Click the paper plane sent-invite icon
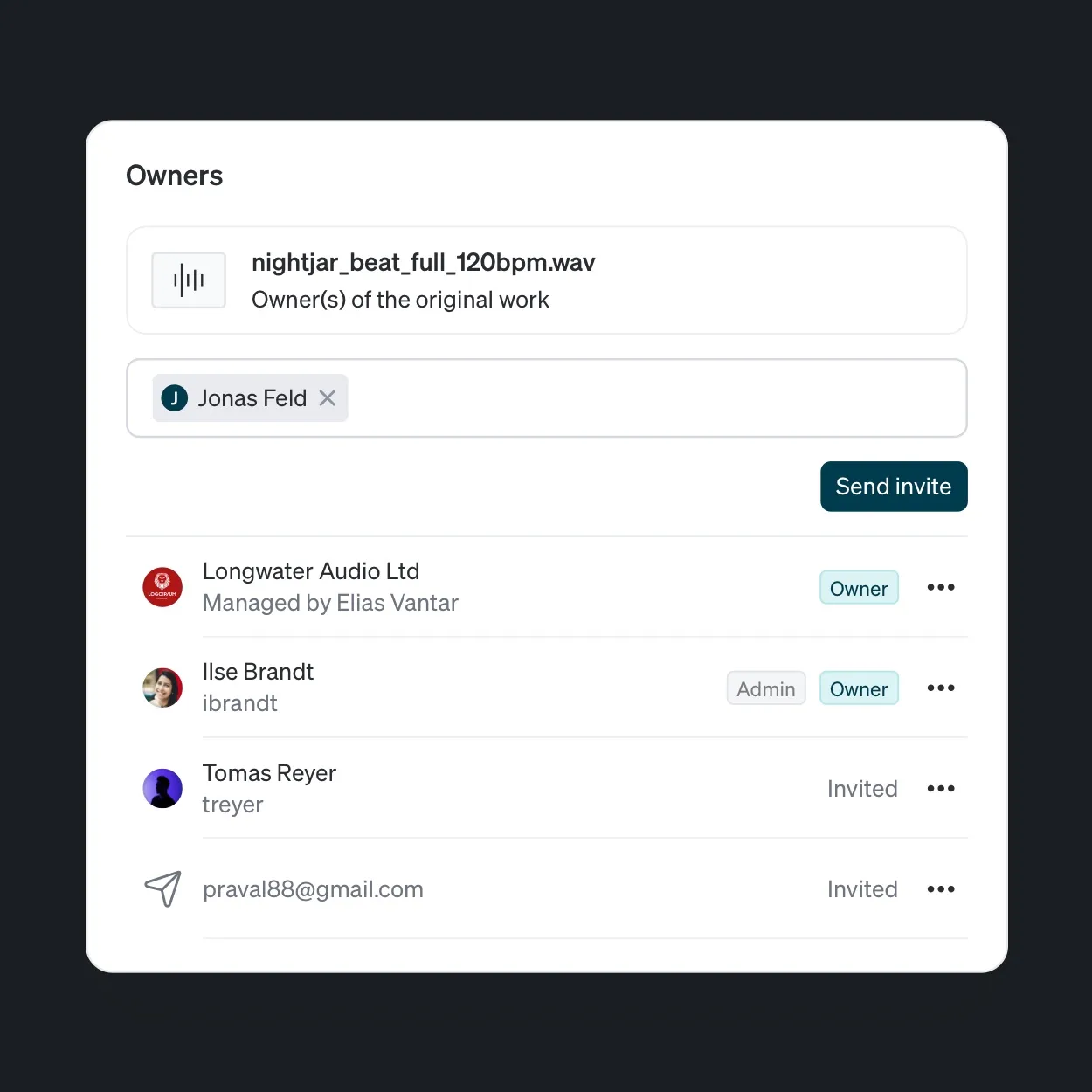1092x1092 pixels. (162, 888)
